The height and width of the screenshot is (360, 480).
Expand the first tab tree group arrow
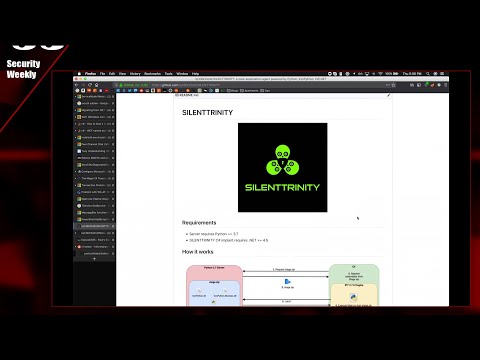pos(75,96)
